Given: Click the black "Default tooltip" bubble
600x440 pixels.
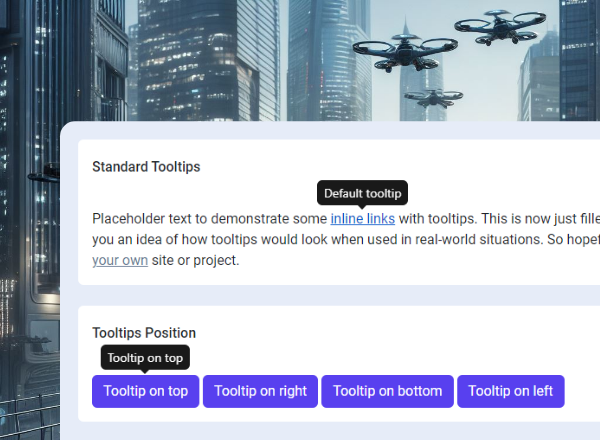Looking at the screenshot, I should click(362, 193).
